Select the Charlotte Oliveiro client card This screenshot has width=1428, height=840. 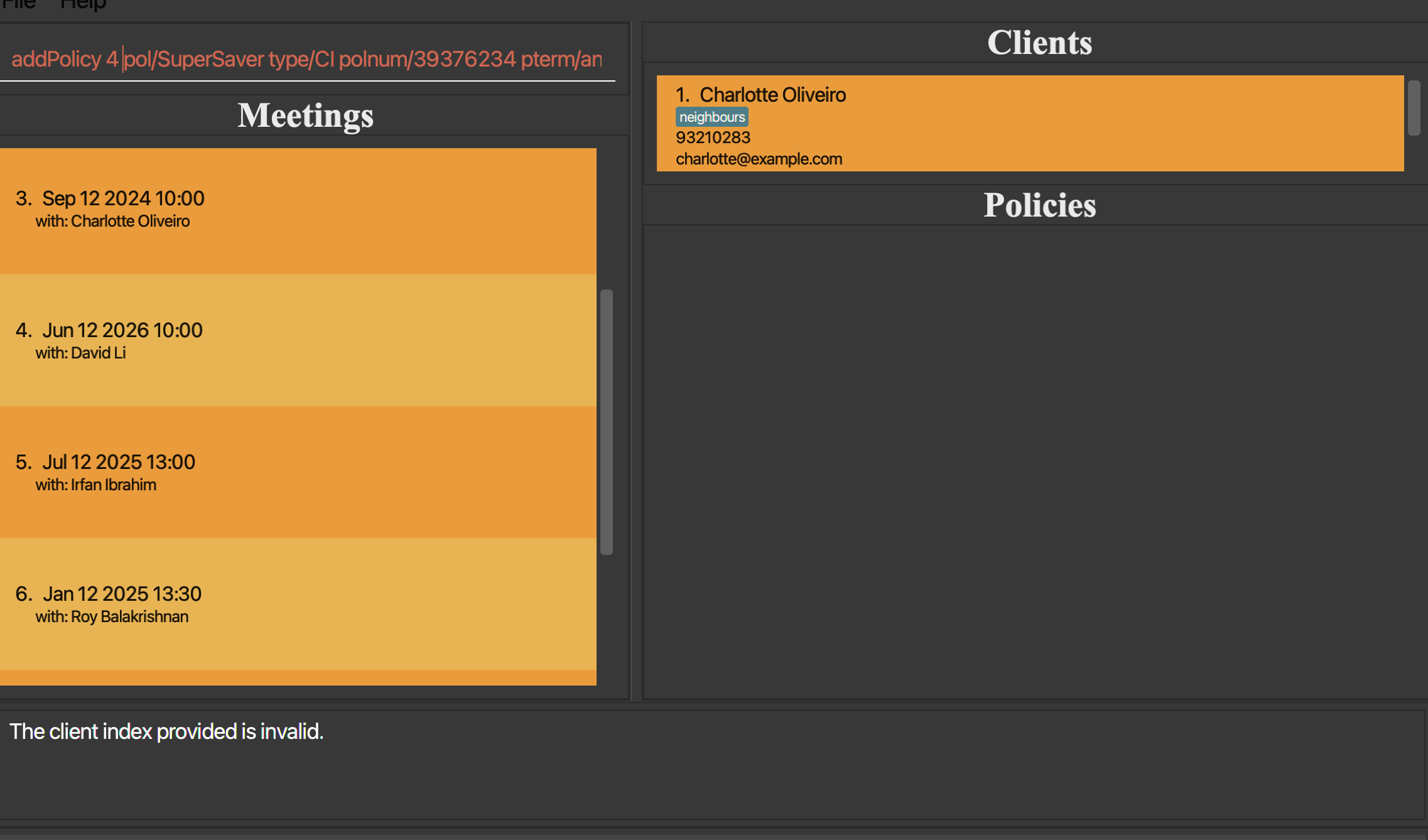pyautogui.click(x=1030, y=123)
